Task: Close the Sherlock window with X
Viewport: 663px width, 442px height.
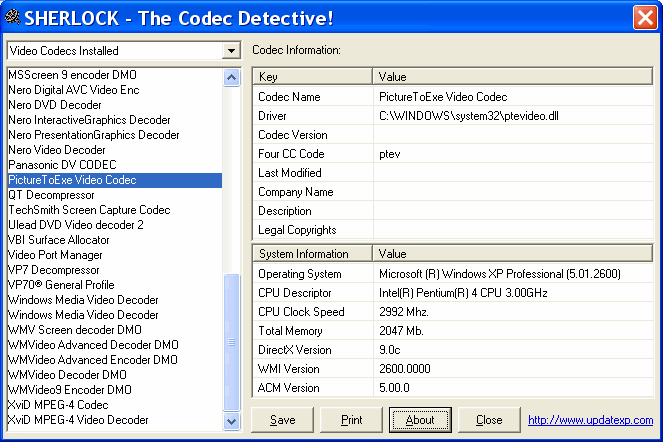Action: tap(644, 18)
